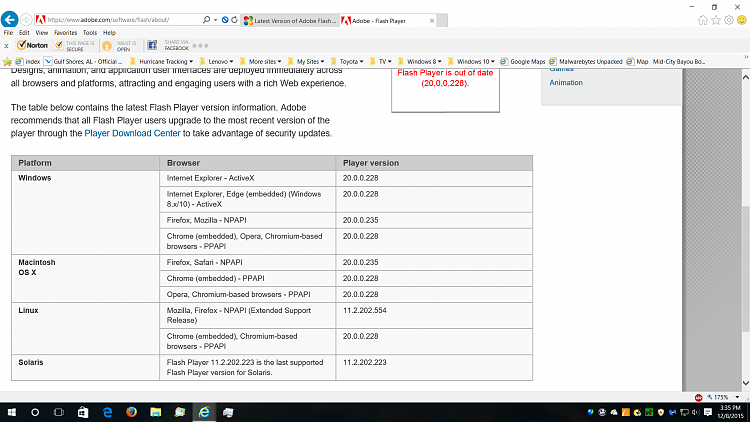Click the adobe.com URL address field
Screen dimensions: 750x422
coord(108,20)
